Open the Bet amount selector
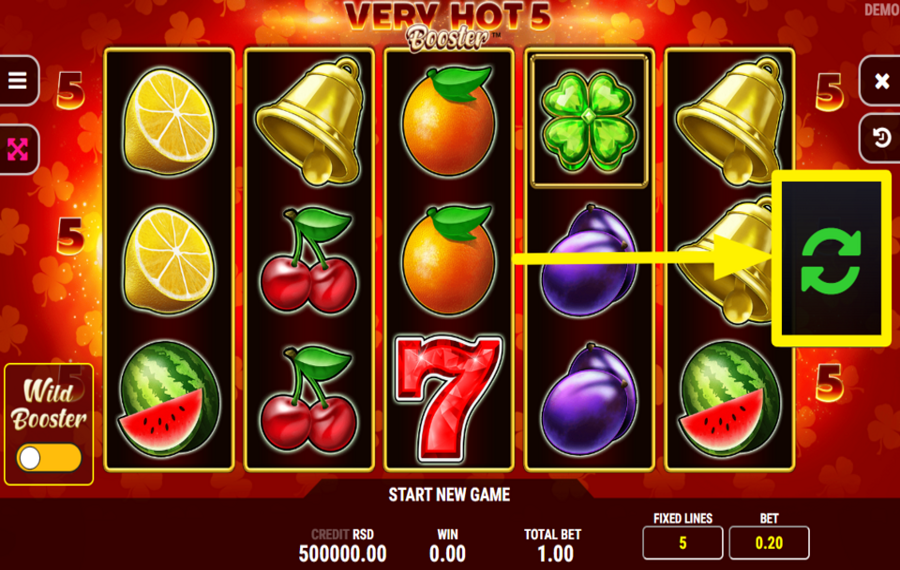The width and height of the screenshot is (900, 570). (x=769, y=542)
